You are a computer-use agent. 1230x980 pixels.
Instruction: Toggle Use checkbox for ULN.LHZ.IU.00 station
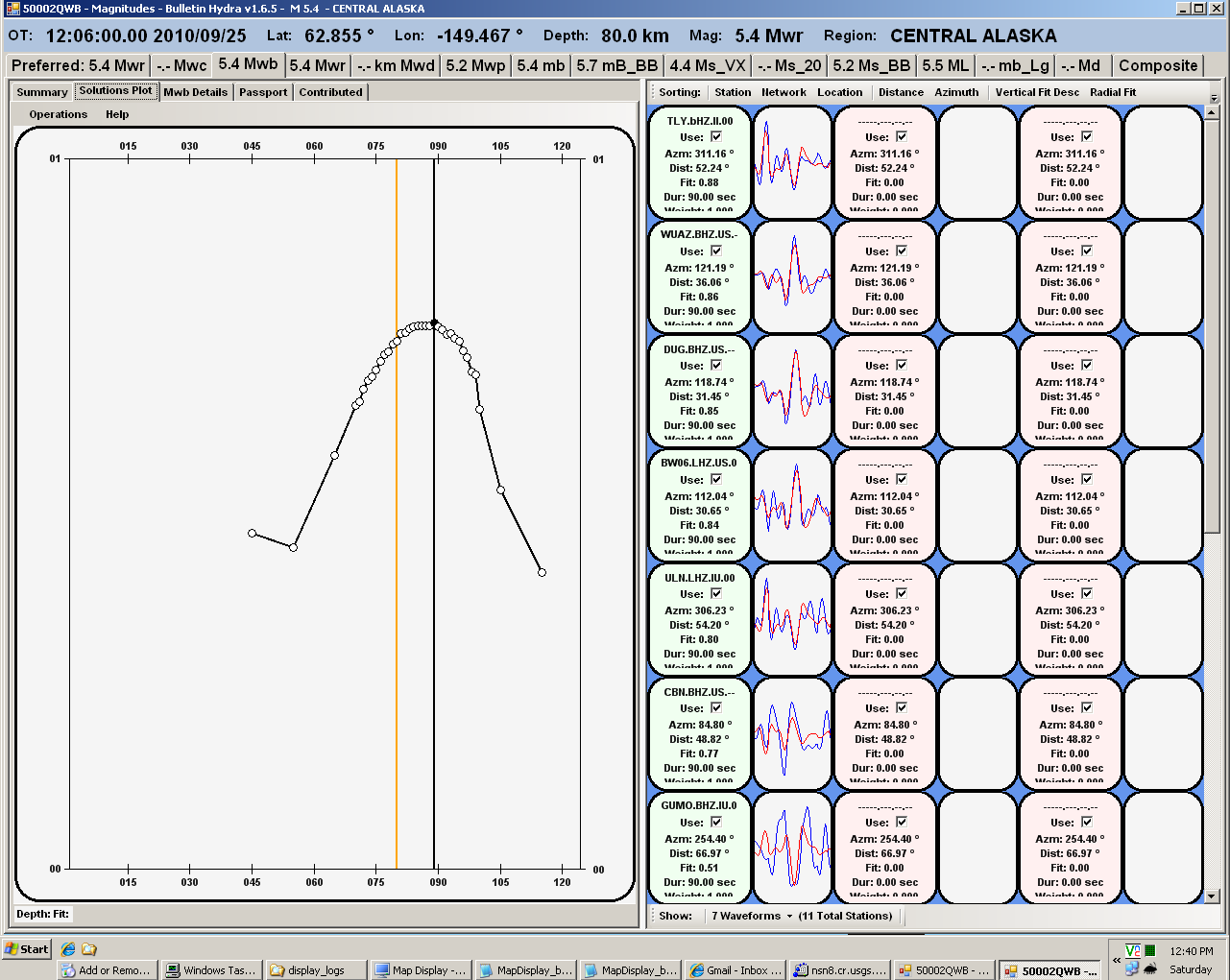[x=716, y=593]
